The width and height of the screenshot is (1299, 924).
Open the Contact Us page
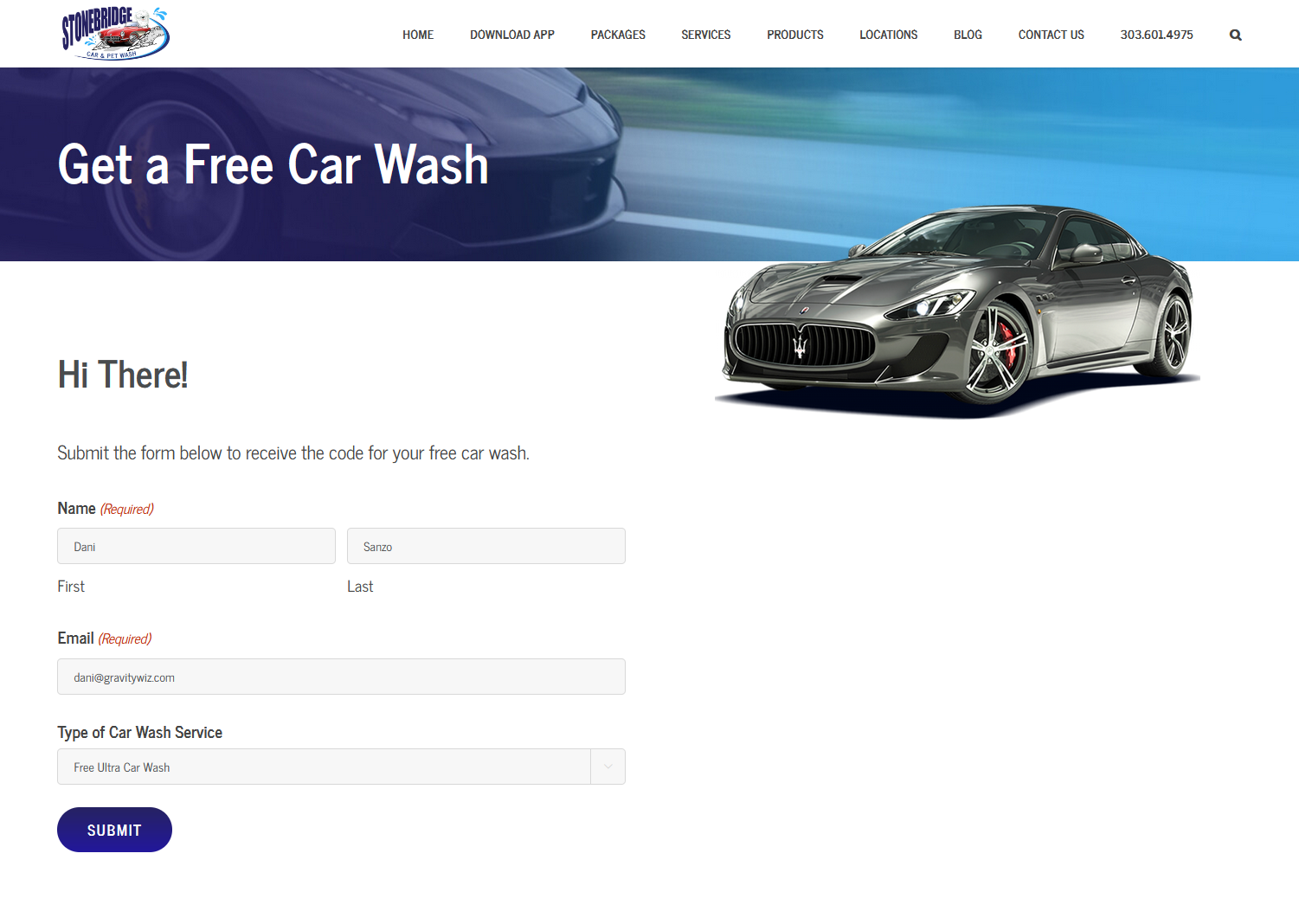(x=1051, y=35)
